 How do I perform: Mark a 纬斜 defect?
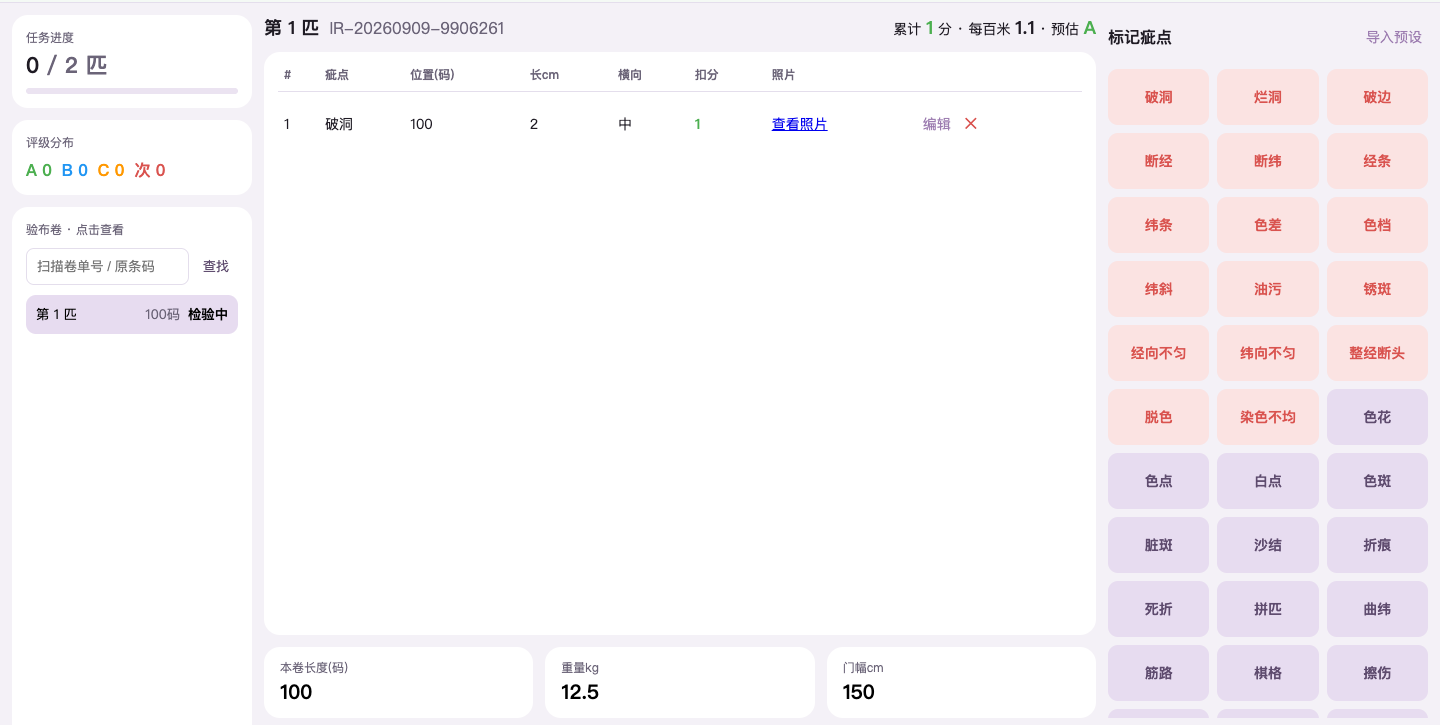(1158, 289)
